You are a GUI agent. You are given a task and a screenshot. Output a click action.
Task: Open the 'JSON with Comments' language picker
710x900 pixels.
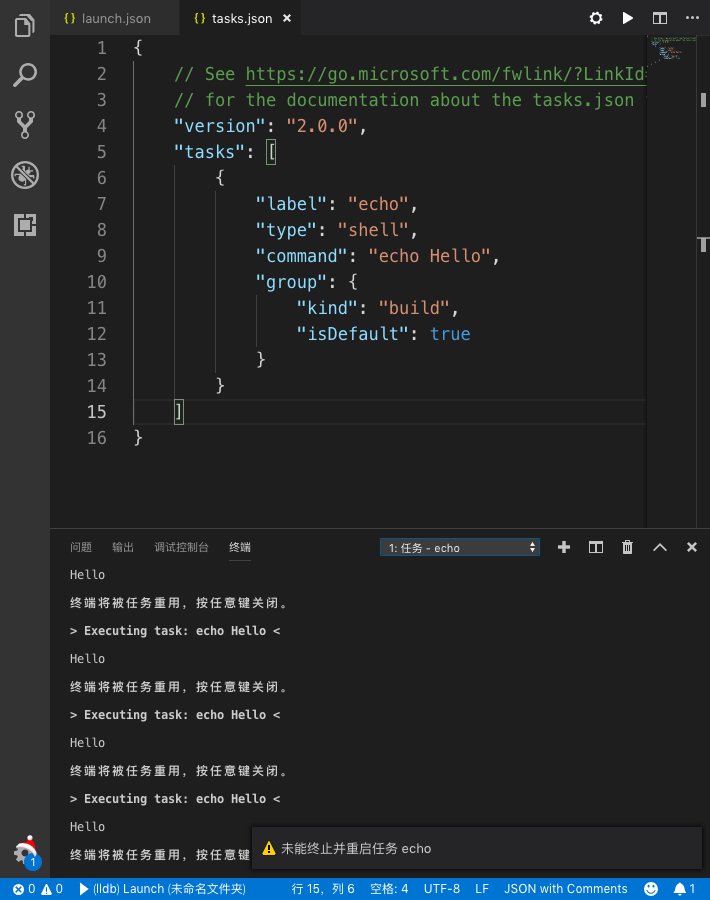566,888
